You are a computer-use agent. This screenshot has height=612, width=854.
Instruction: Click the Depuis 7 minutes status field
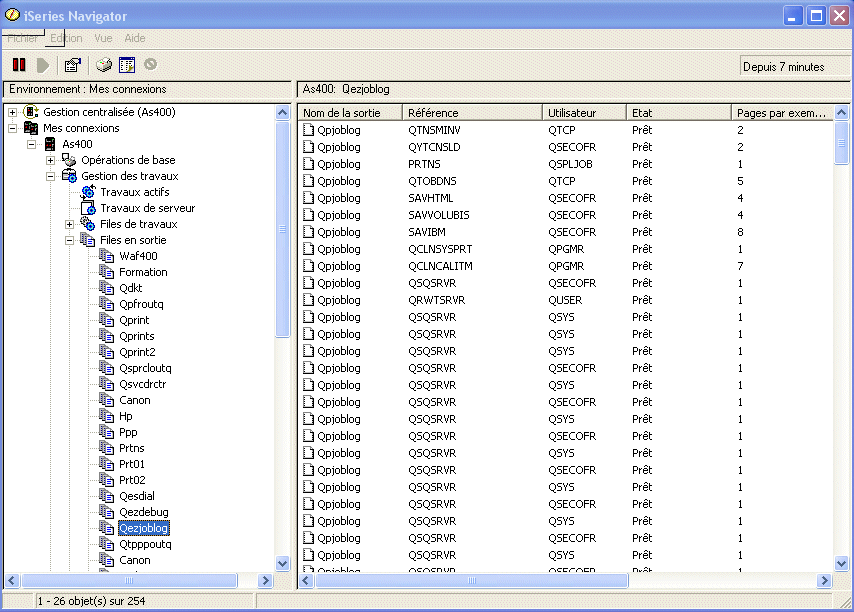tap(794, 66)
